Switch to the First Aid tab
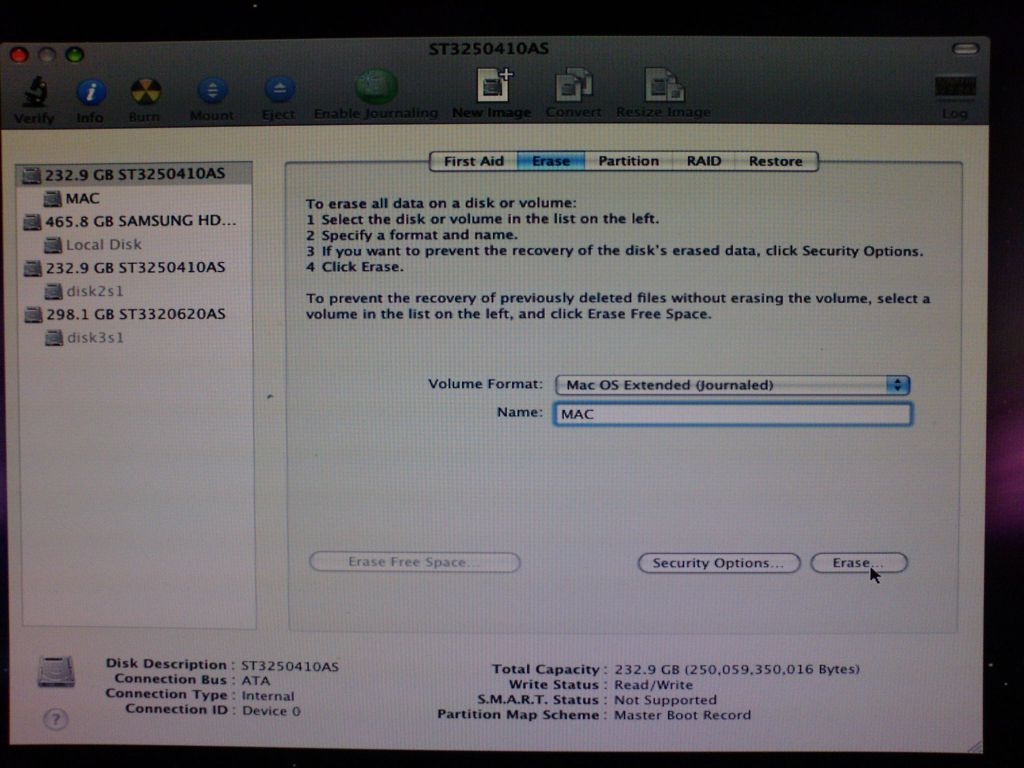 473,161
